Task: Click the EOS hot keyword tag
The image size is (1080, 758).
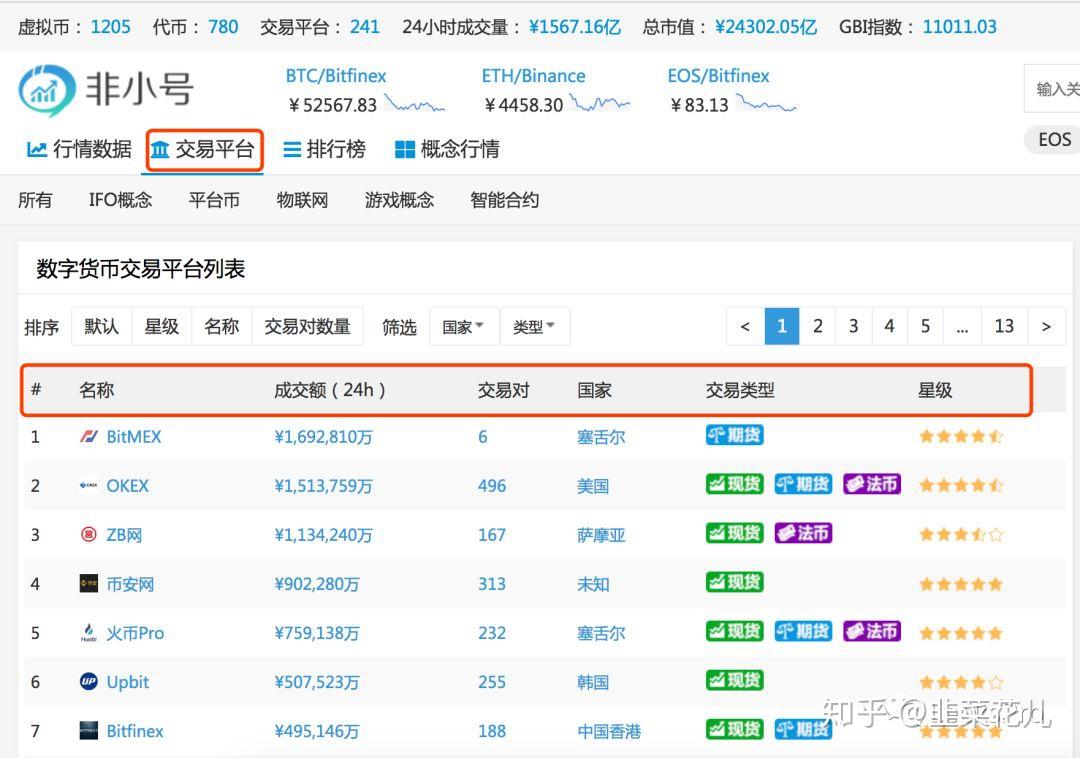Action: point(1054,140)
